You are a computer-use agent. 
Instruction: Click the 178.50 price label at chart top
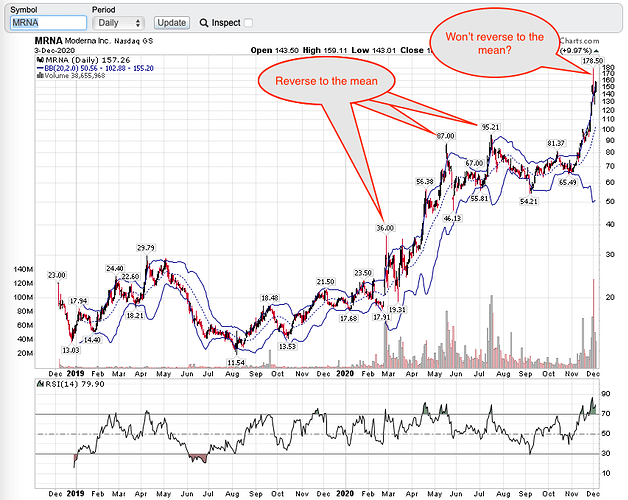pos(592,60)
